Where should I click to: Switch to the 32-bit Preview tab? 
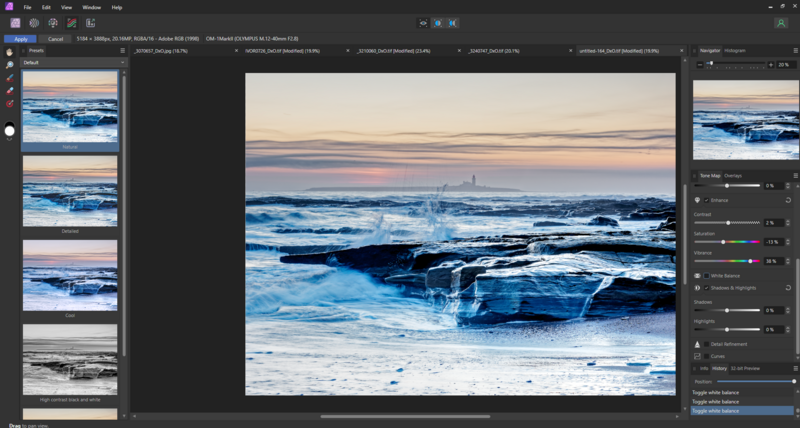(745, 368)
